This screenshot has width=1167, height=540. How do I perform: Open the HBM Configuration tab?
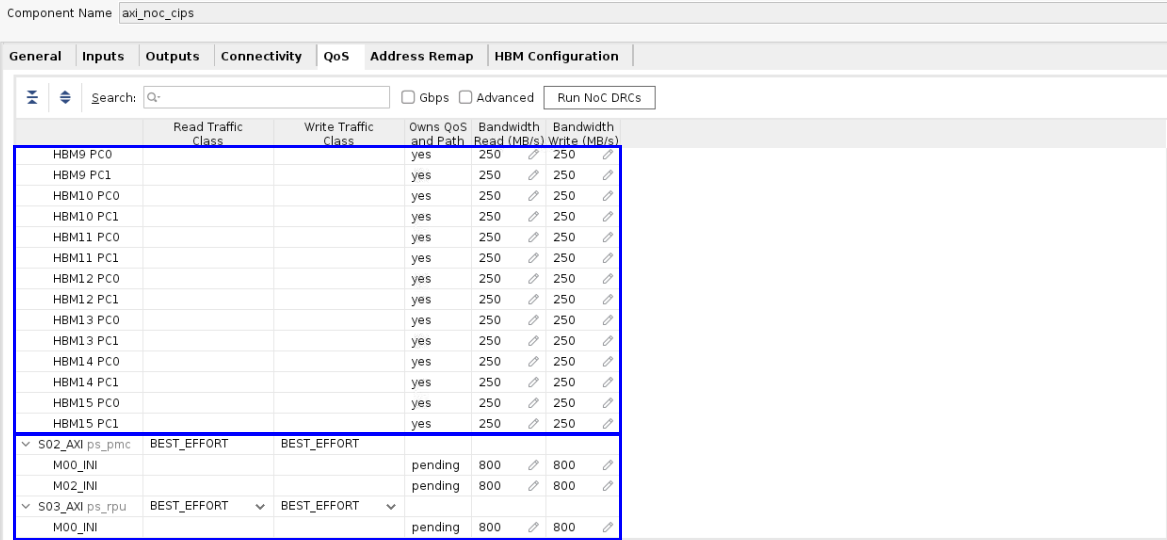click(x=560, y=57)
